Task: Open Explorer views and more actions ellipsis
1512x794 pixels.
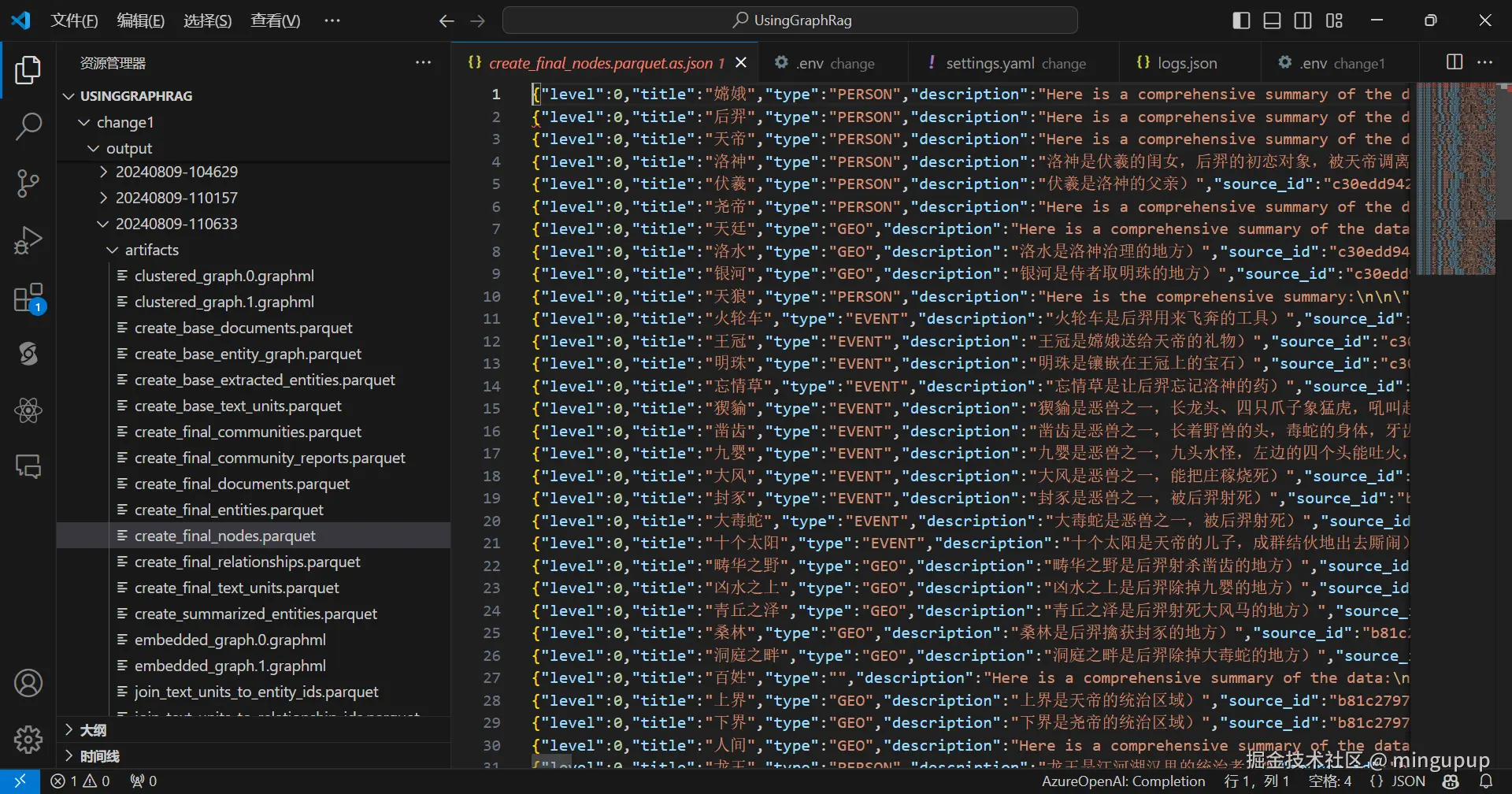Action: [424, 62]
